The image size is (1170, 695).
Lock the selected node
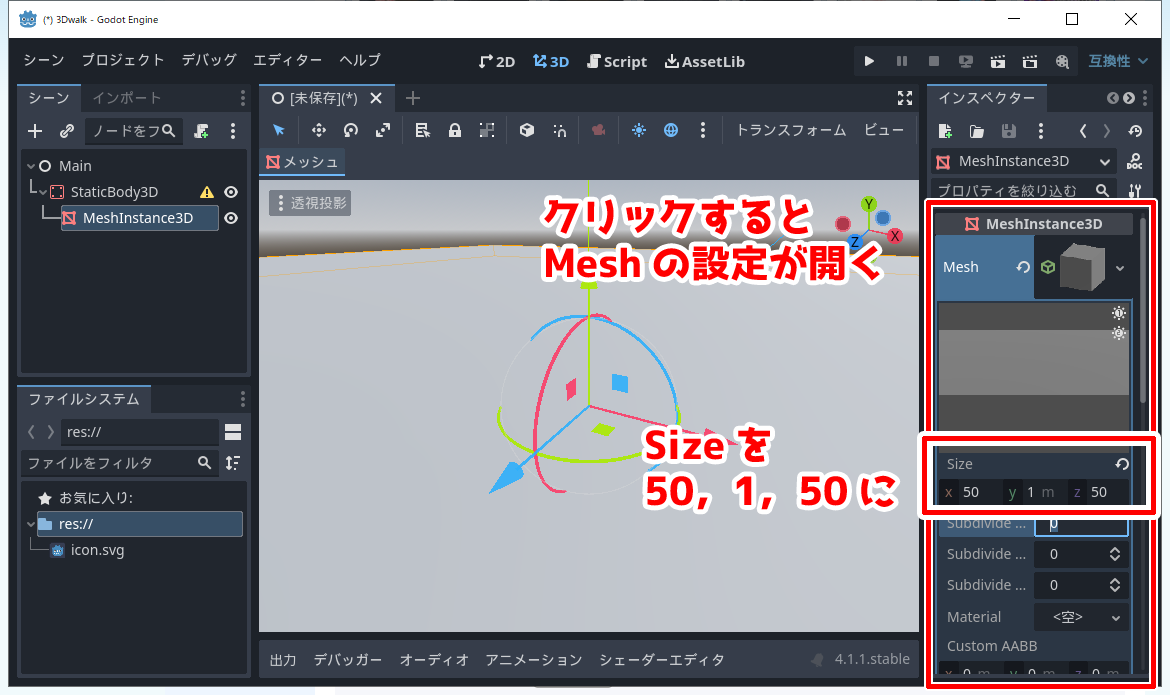coord(454,130)
